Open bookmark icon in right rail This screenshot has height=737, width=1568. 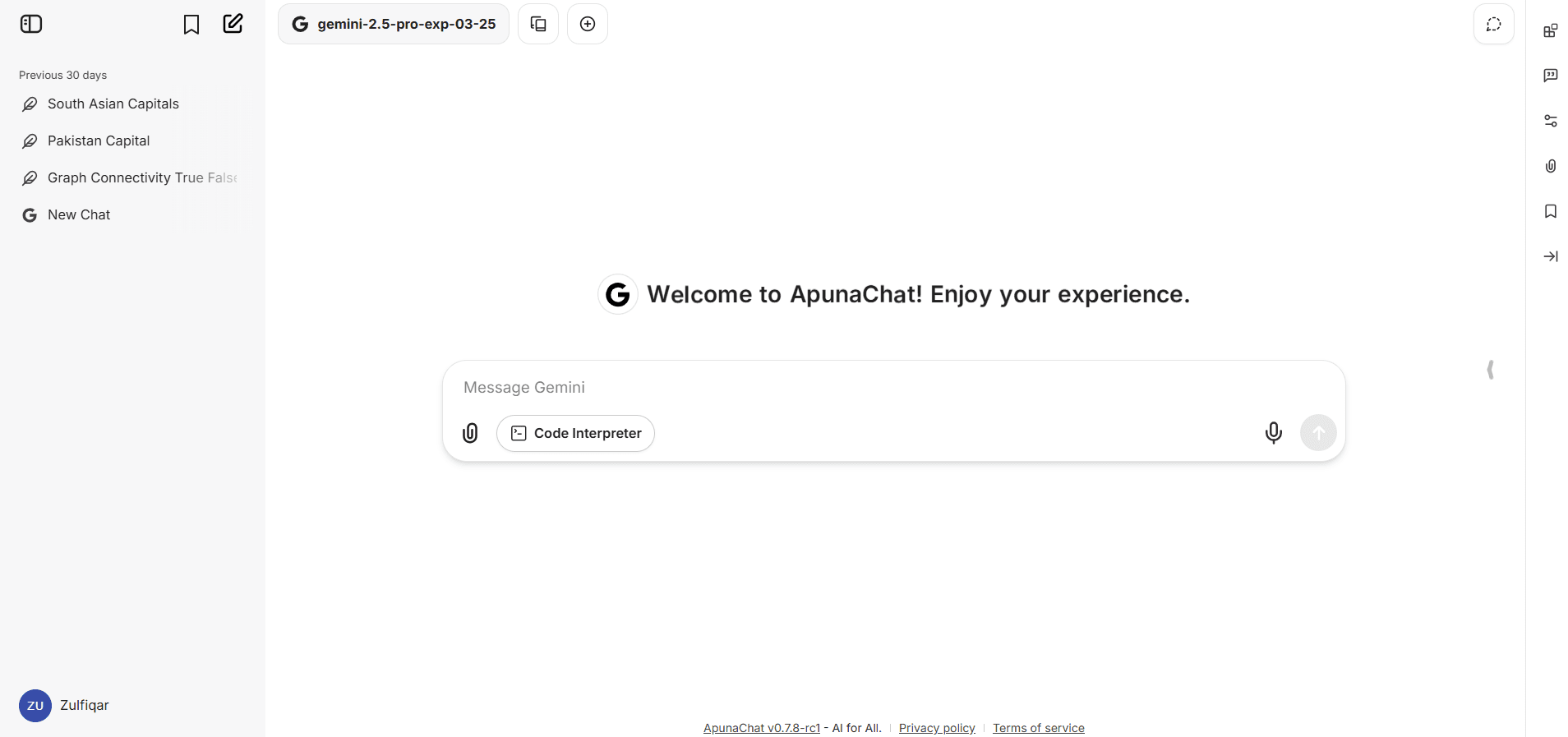[x=1551, y=211]
